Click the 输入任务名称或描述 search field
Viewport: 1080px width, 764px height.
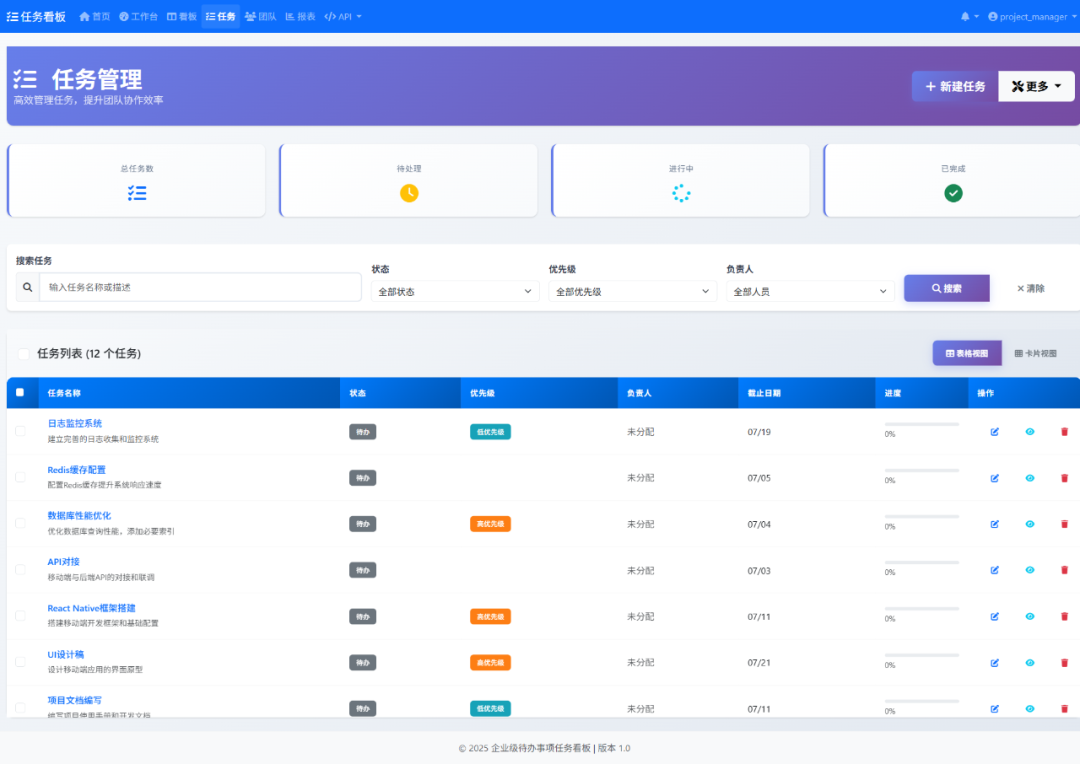[x=200, y=287]
